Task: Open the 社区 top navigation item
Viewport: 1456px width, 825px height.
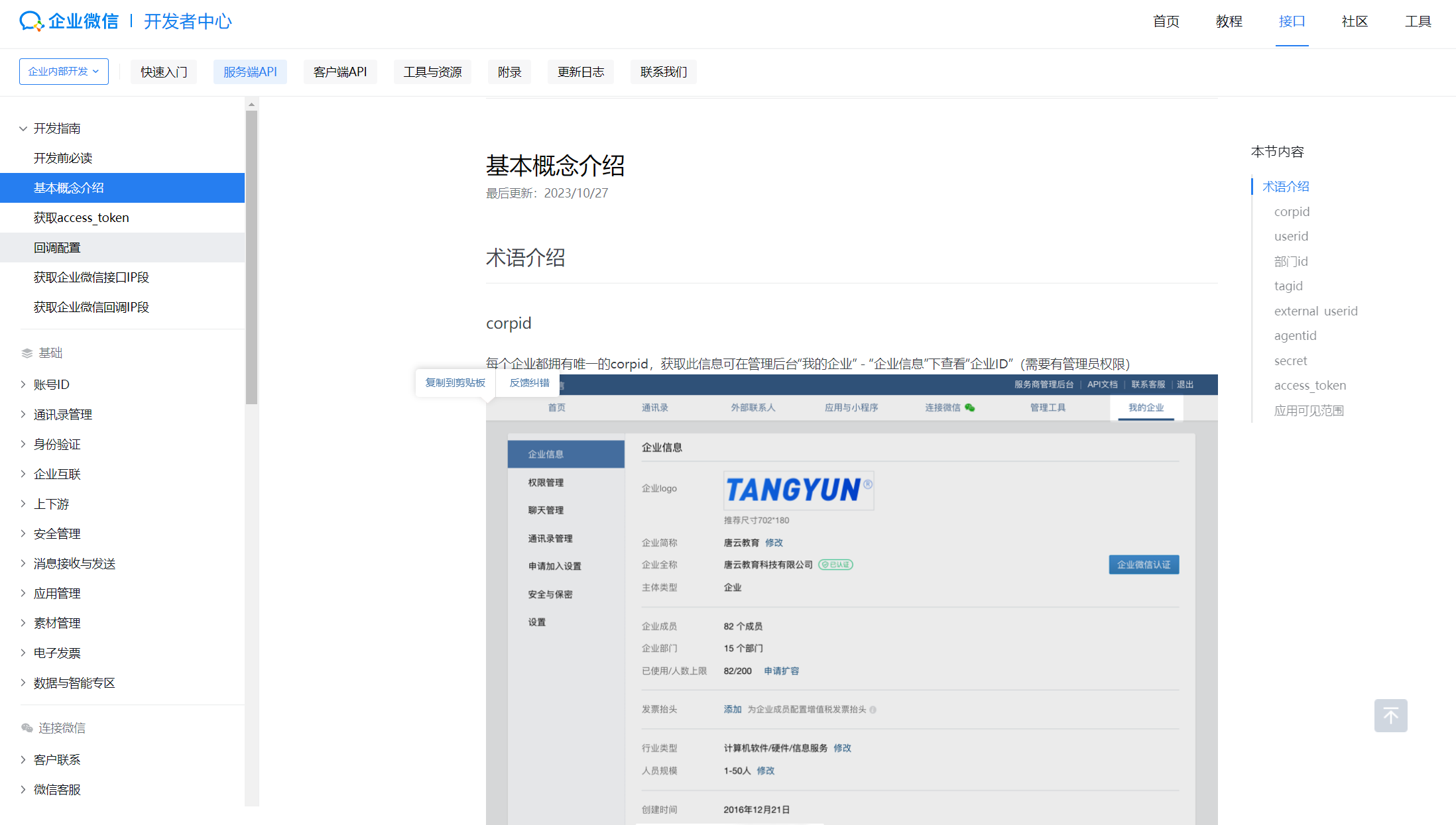Action: (x=1355, y=21)
